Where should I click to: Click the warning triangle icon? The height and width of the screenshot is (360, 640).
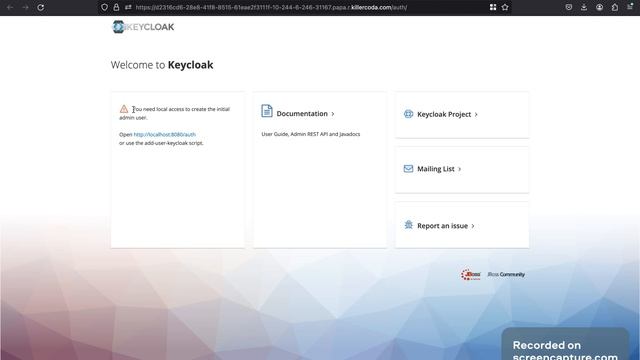pyautogui.click(x=124, y=109)
